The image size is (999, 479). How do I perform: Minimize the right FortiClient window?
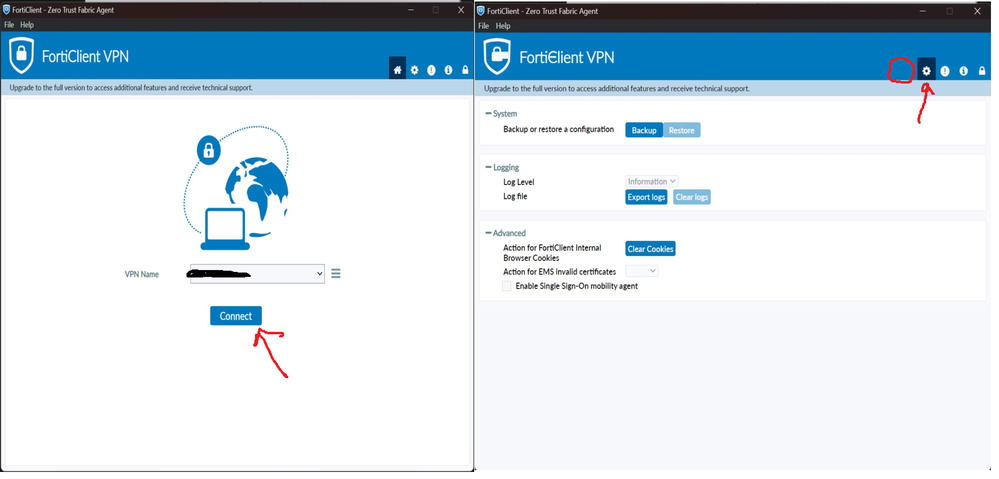point(921,11)
